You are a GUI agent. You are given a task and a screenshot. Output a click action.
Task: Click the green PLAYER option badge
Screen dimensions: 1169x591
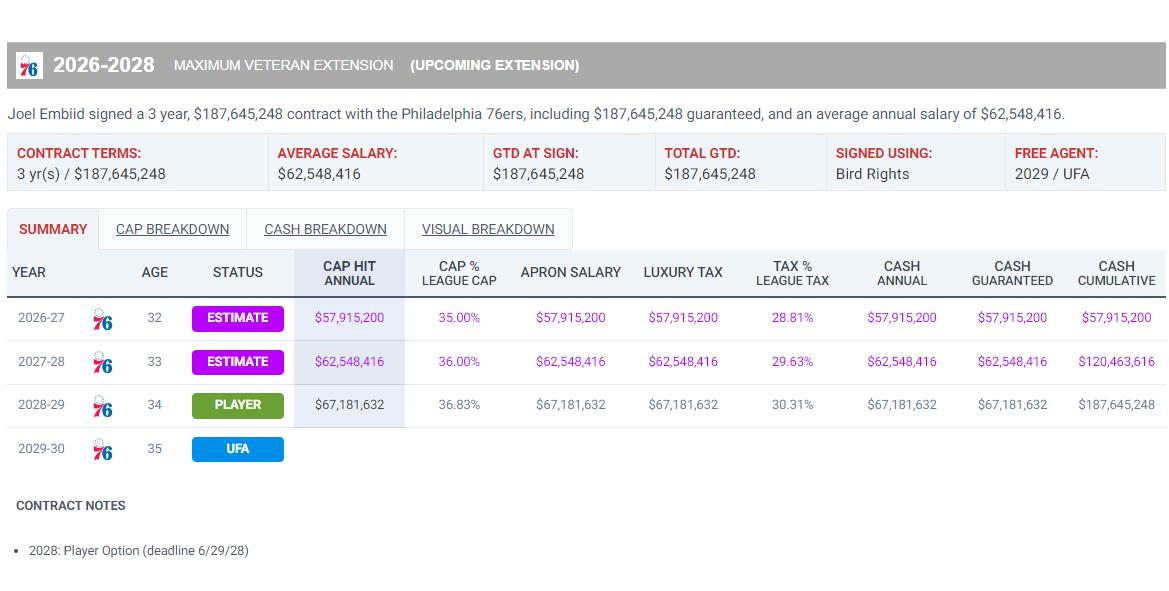pyautogui.click(x=237, y=405)
